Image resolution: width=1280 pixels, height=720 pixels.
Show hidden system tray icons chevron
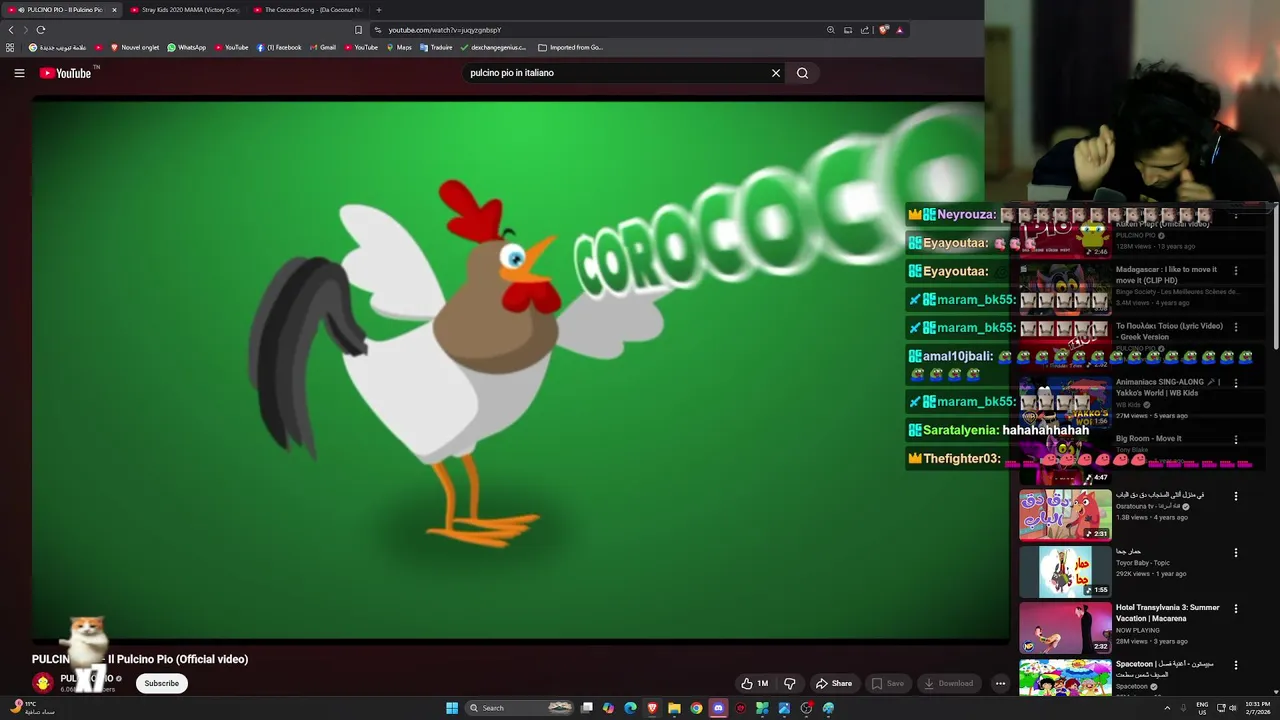pyautogui.click(x=1167, y=708)
